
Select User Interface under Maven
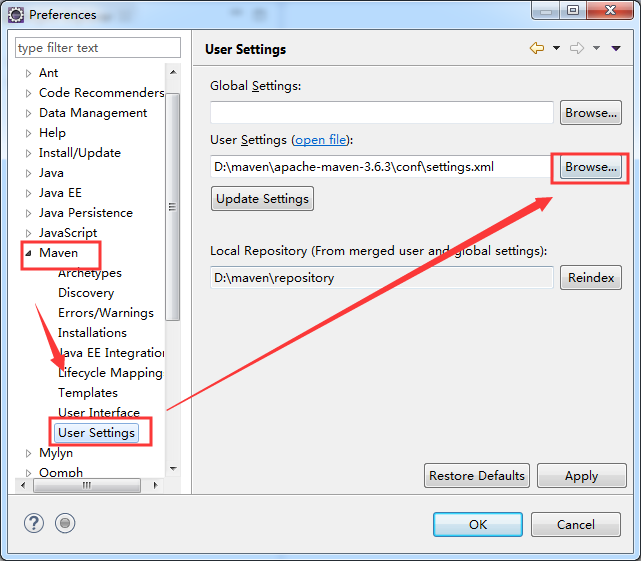[99, 413]
